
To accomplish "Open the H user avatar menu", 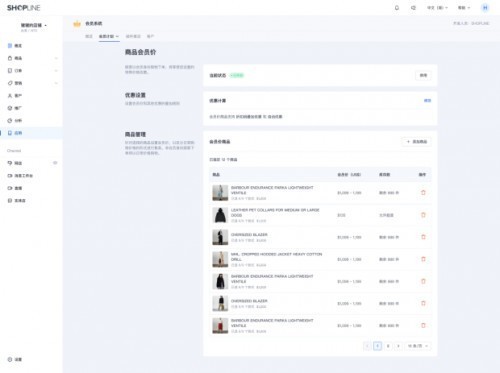I will [x=485, y=8].
